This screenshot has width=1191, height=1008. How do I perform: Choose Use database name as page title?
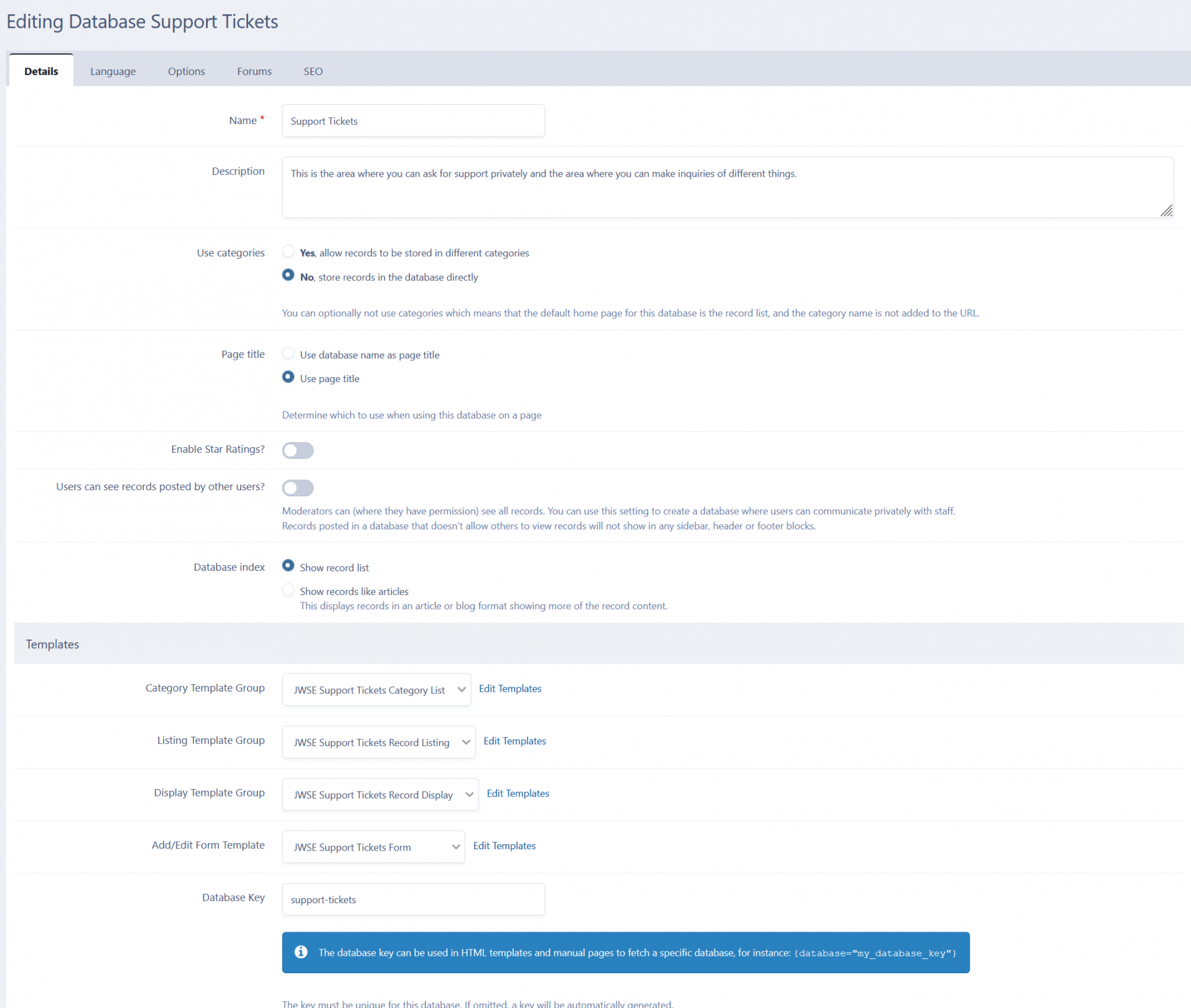point(288,353)
